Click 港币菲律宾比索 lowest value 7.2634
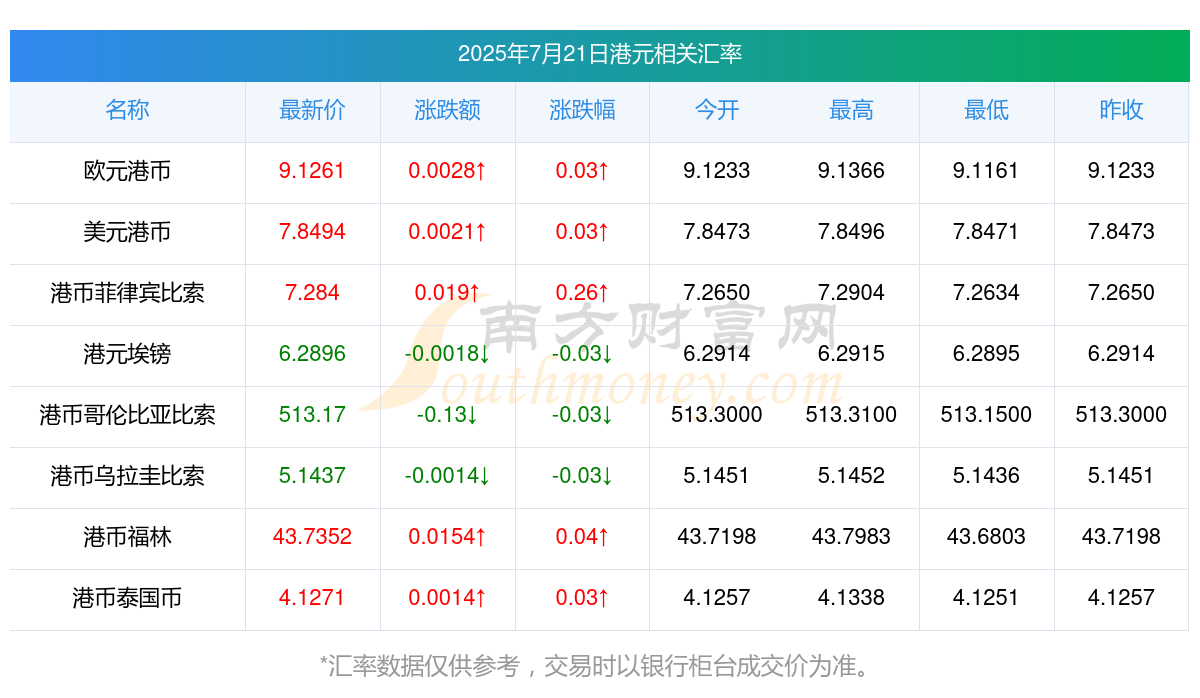Viewport: 1200px width, 698px height. tap(986, 293)
